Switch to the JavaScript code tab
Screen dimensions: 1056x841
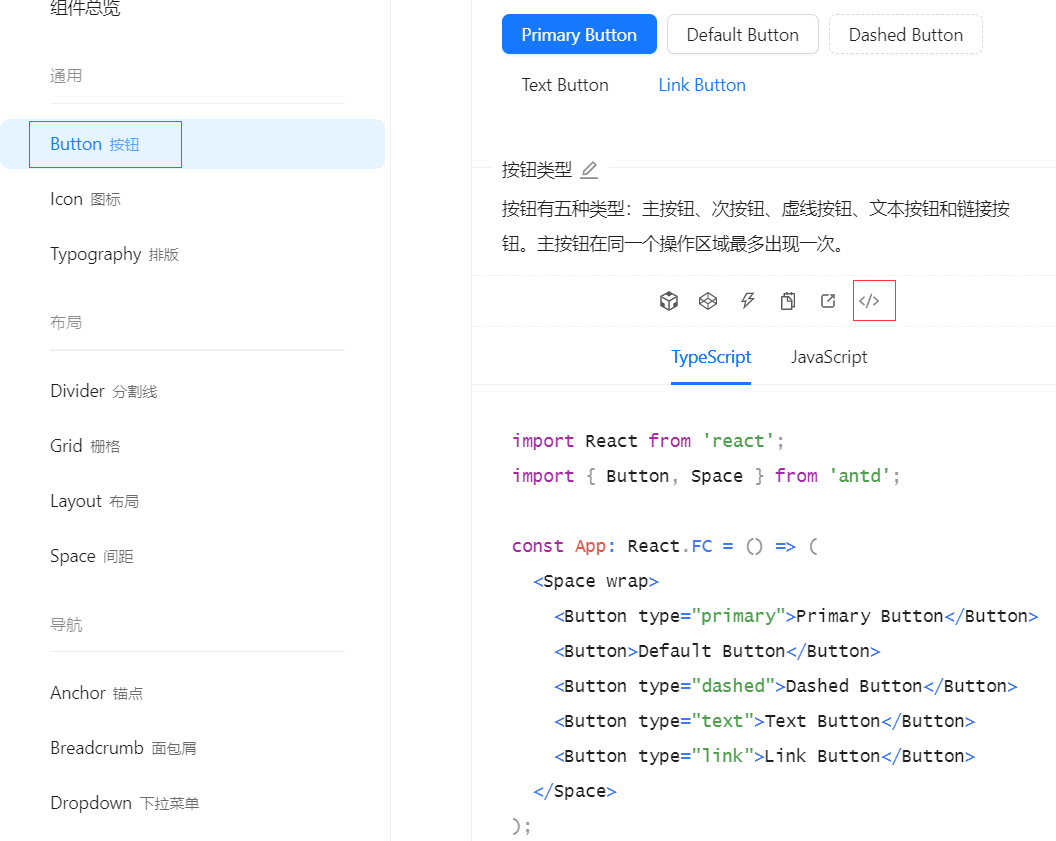[x=829, y=356]
